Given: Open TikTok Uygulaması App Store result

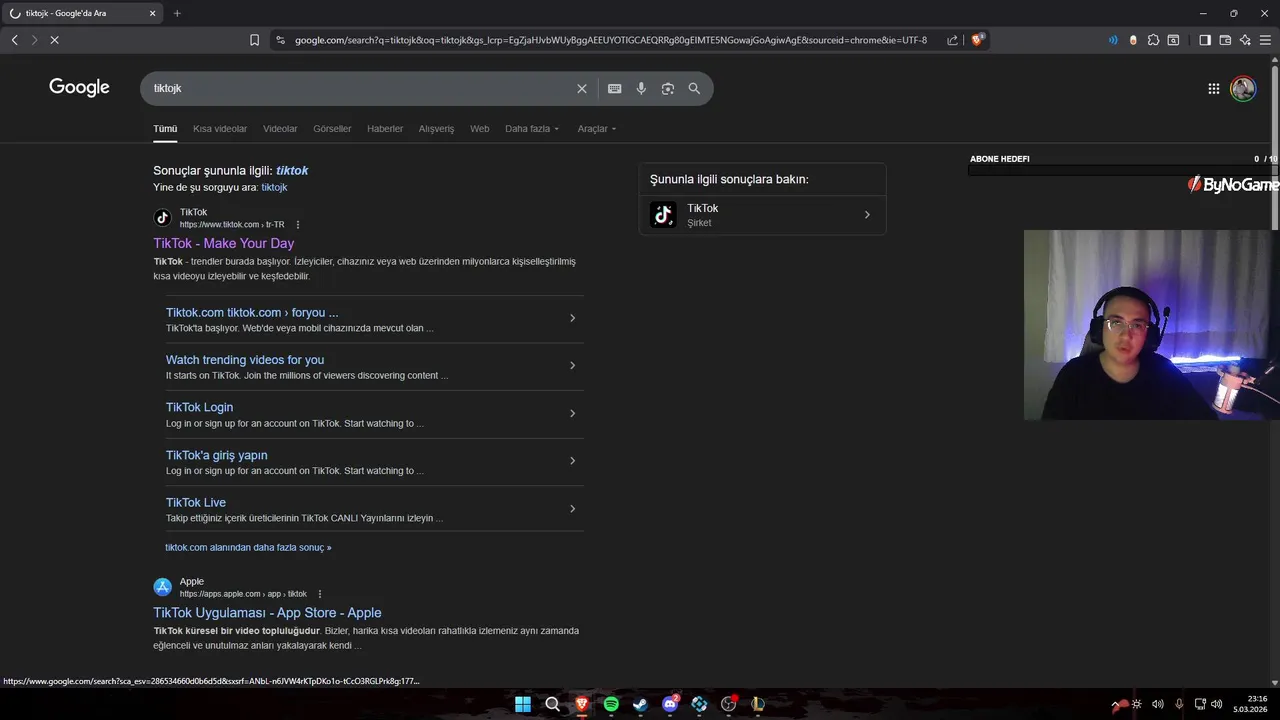Looking at the screenshot, I should coord(267,613).
